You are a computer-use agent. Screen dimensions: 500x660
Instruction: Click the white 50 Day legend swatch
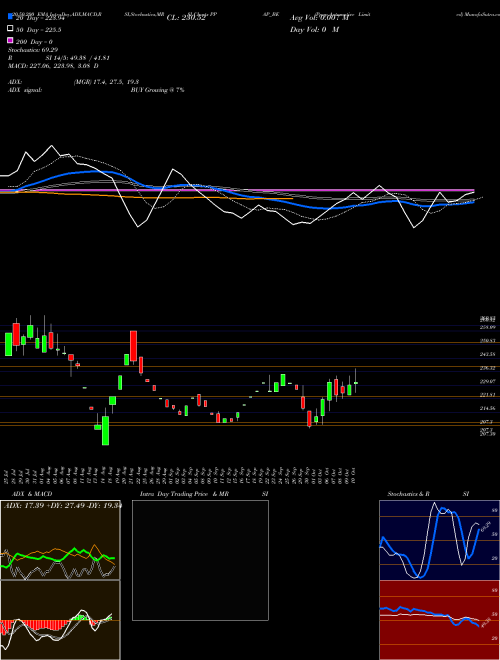tap(10, 29)
